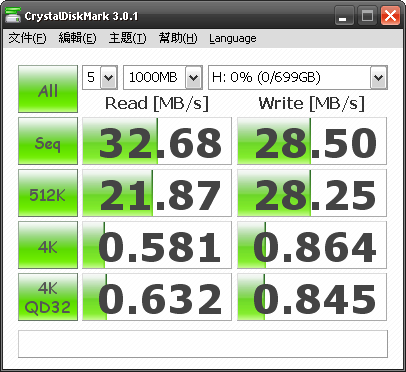Click the empty comment field at bottom
This screenshot has height=372, width=406.
pyautogui.click(x=203, y=344)
